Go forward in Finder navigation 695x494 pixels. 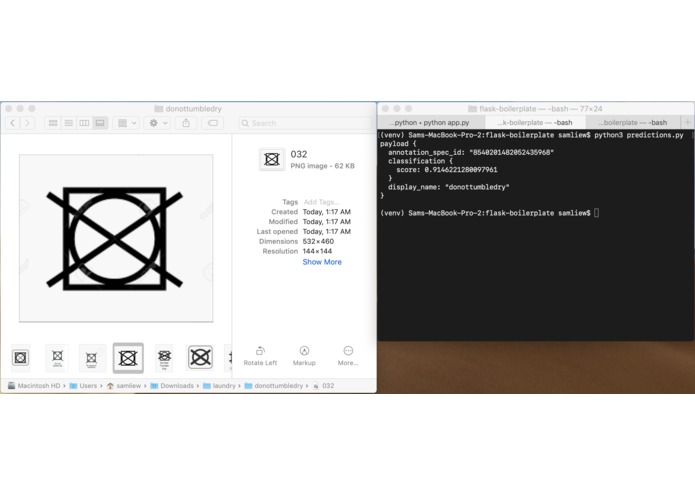pyautogui.click(x=27, y=123)
